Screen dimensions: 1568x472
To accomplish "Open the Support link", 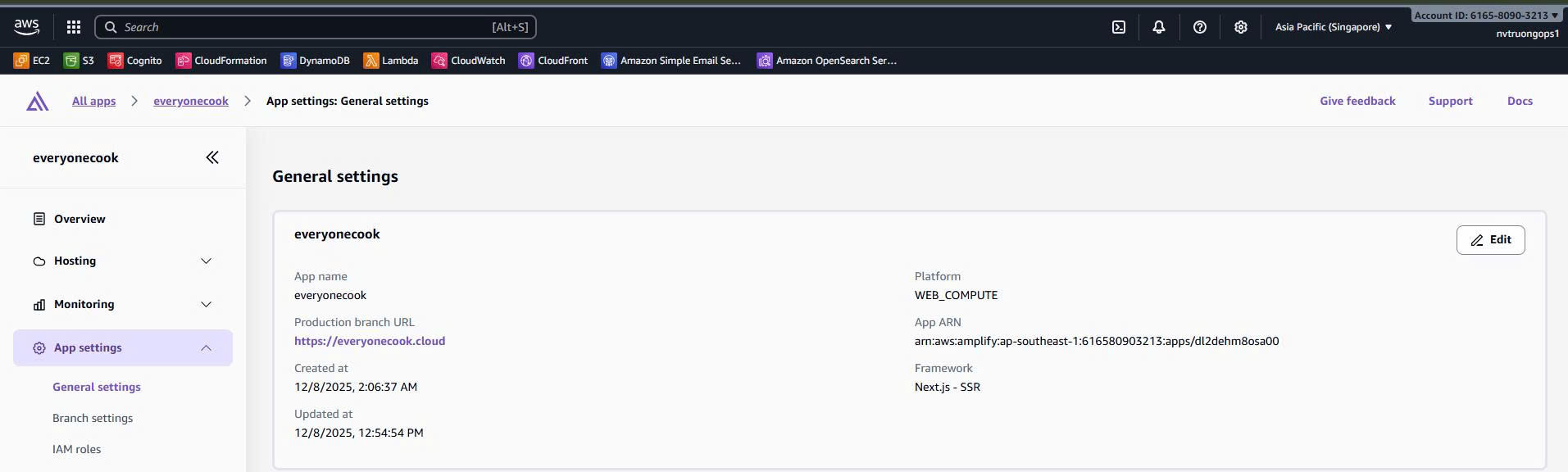I will coord(1450,101).
